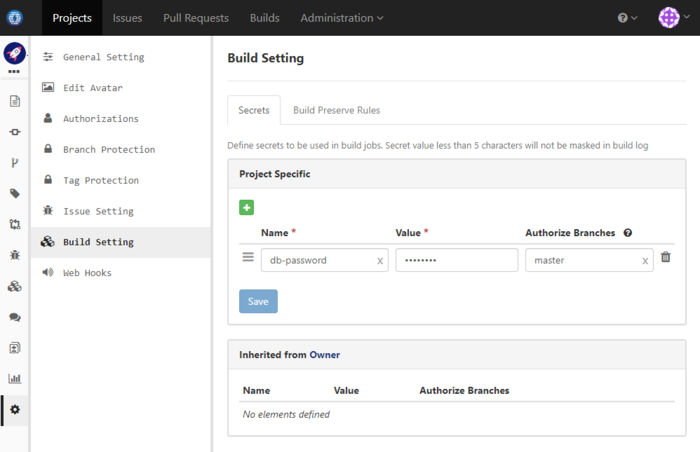Open the user avatar menu
The image size is (700, 452).
(x=670, y=18)
